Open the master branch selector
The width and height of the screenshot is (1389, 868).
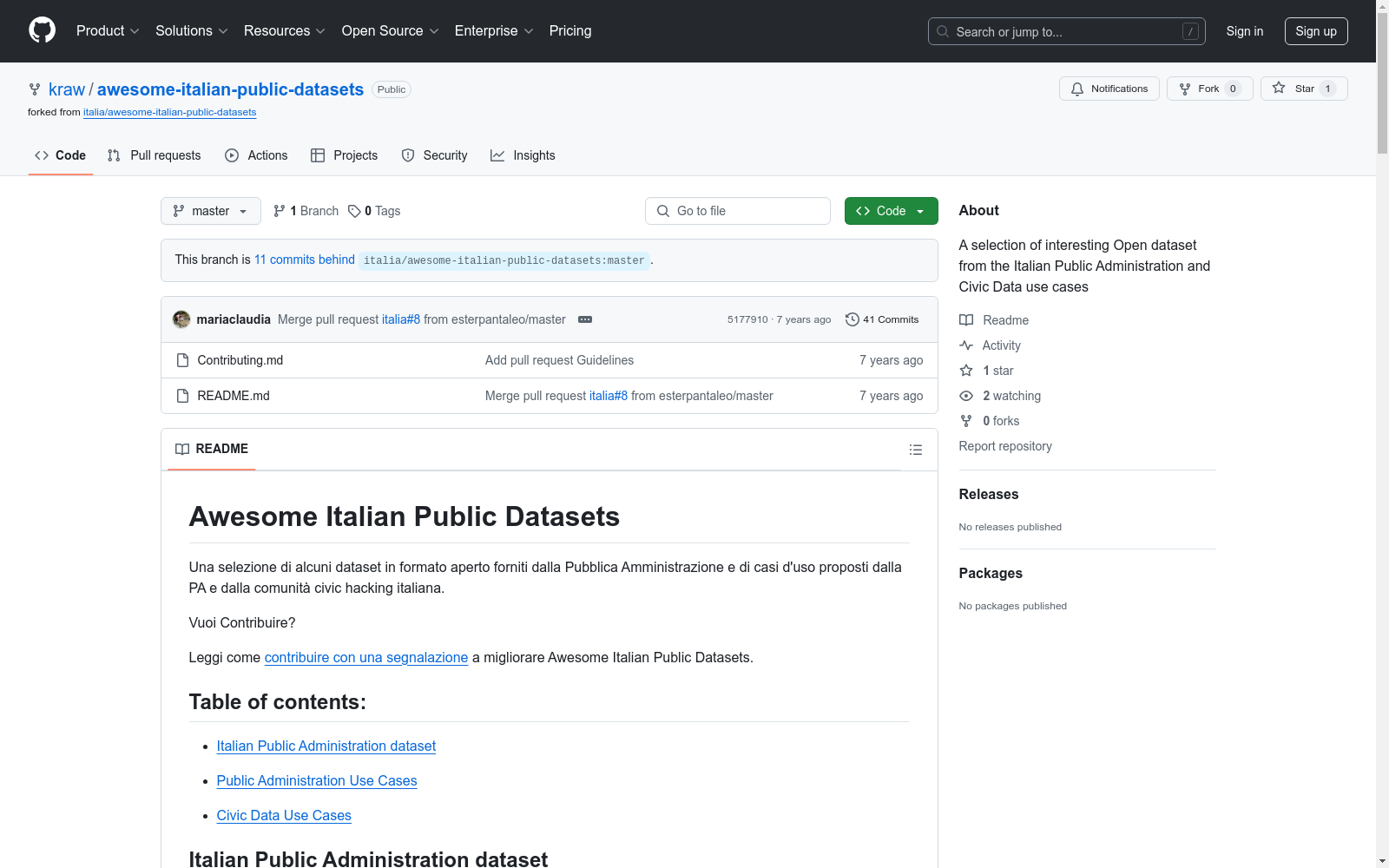(x=211, y=211)
